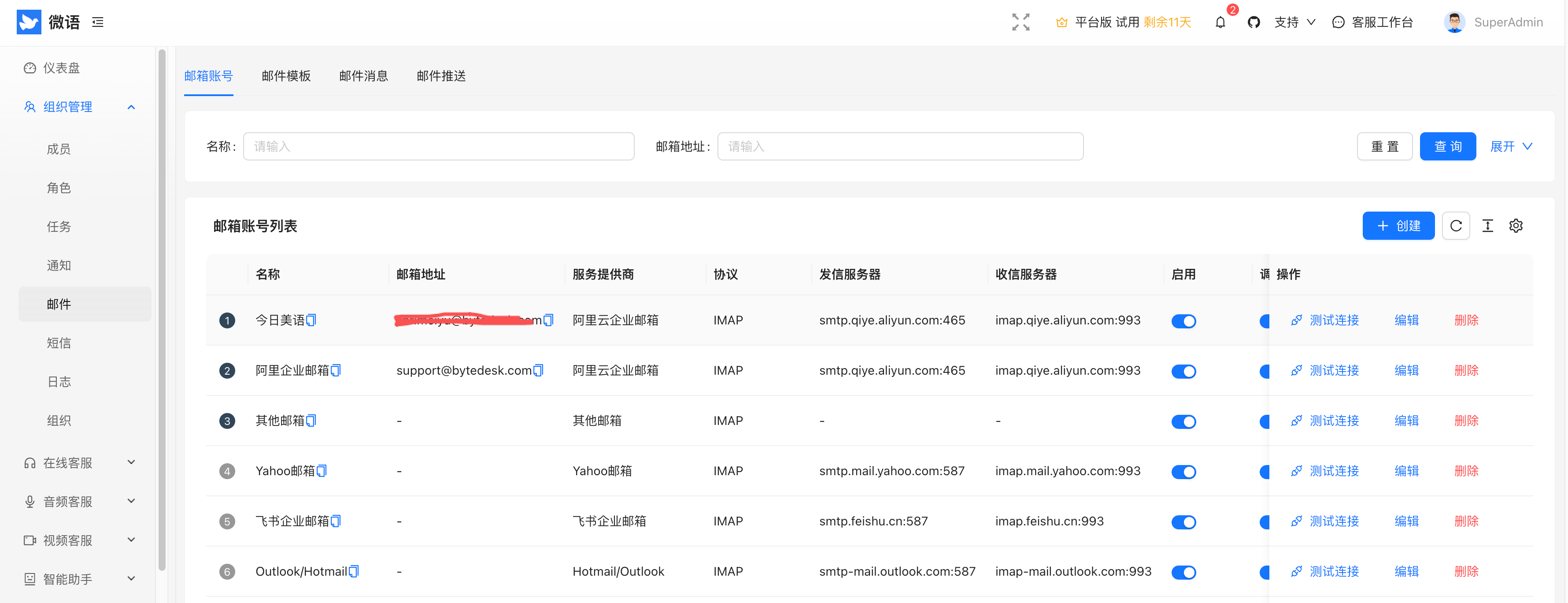
Task: Copy the name 飞书企业邮箱
Action: click(x=336, y=521)
